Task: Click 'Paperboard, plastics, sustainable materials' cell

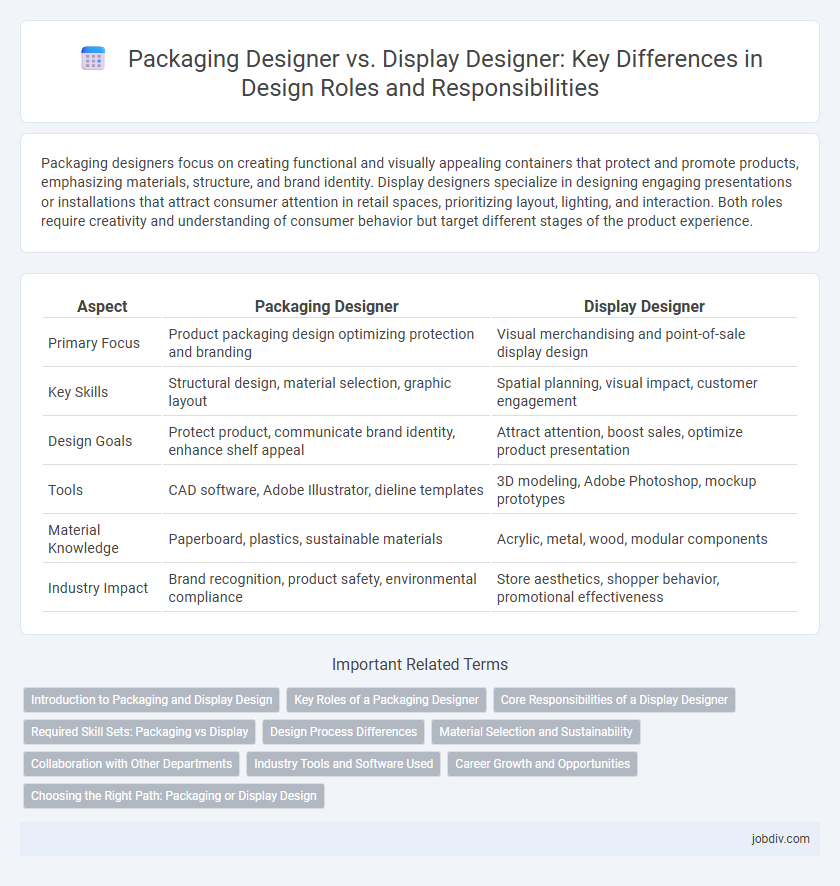Action: 327,539
